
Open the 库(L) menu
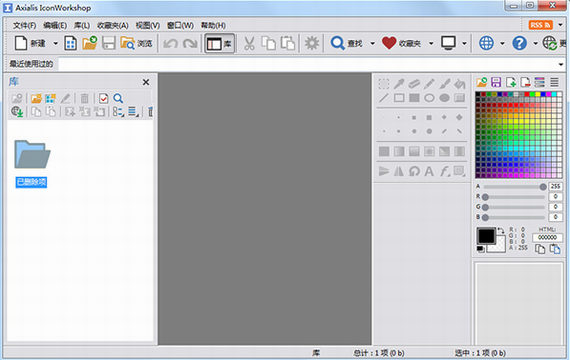tap(82, 25)
